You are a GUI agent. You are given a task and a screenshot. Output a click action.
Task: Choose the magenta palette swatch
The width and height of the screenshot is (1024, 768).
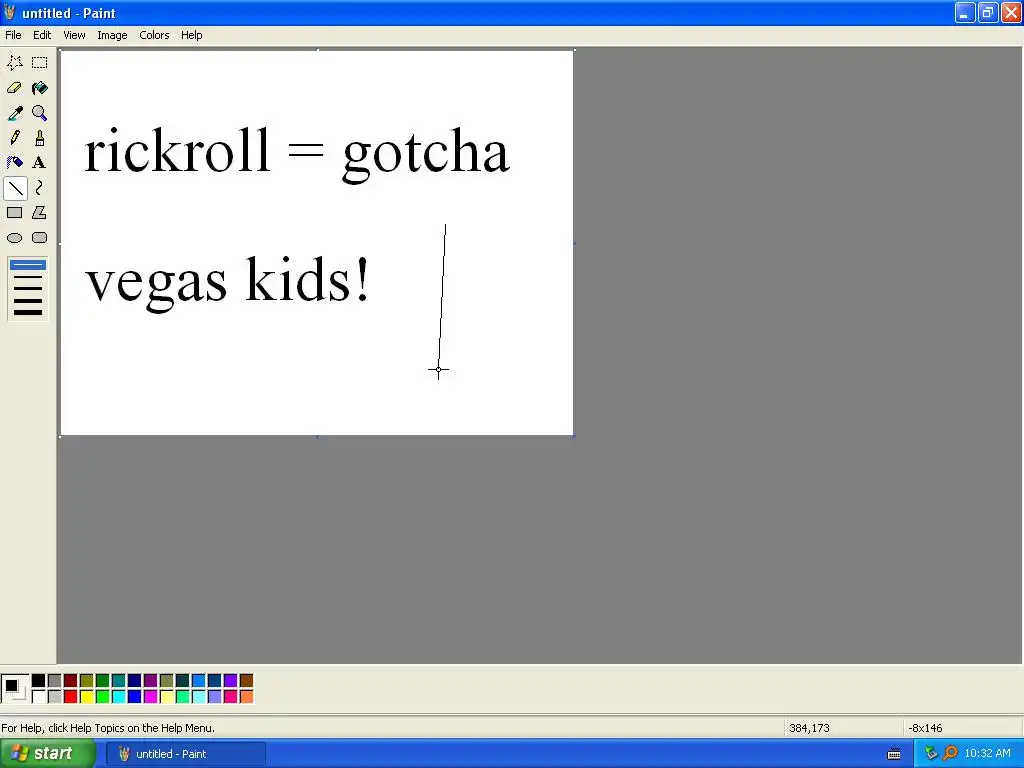pos(150,697)
